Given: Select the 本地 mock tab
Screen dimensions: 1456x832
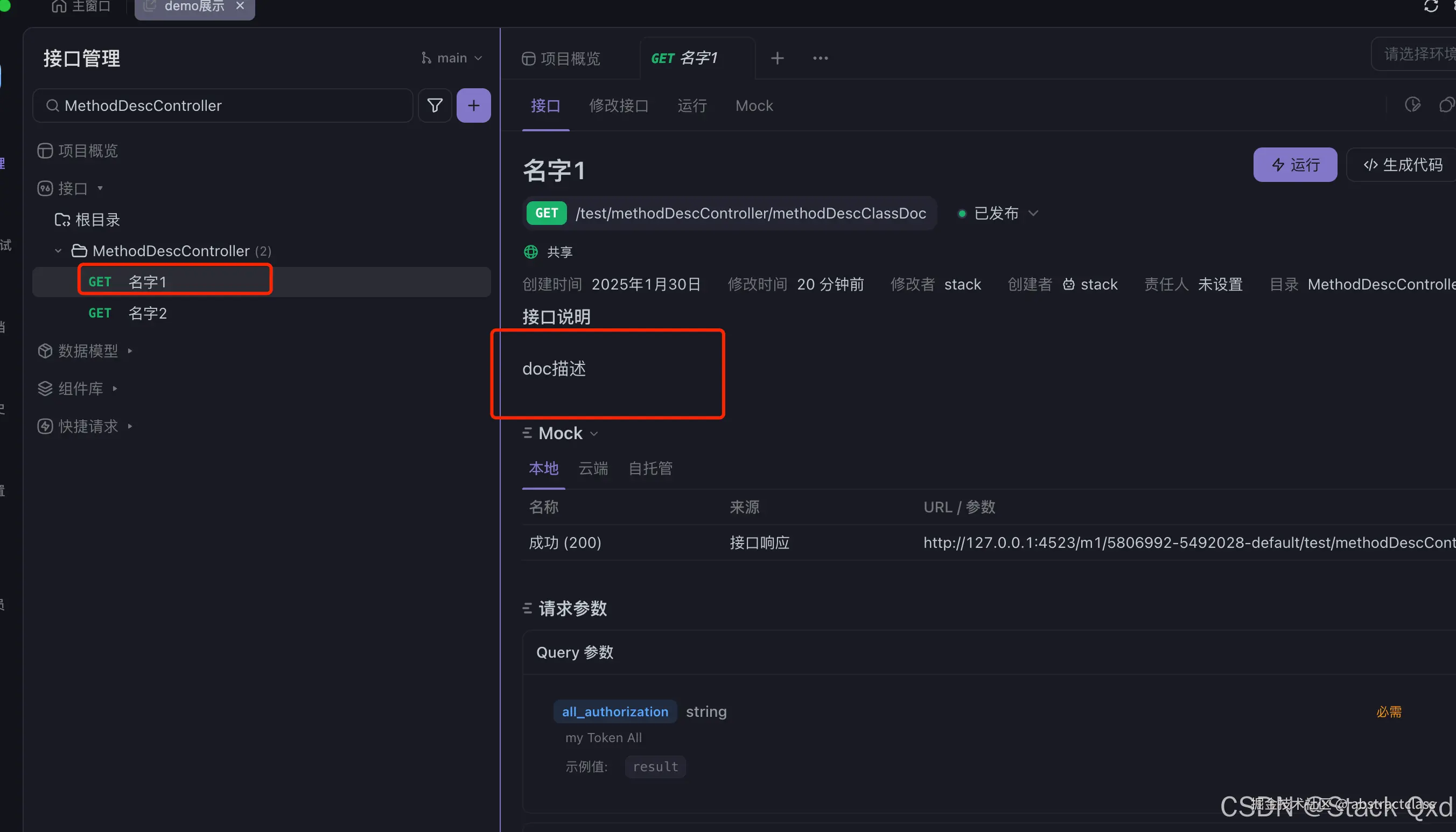Looking at the screenshot, I should tap(543, 469).
